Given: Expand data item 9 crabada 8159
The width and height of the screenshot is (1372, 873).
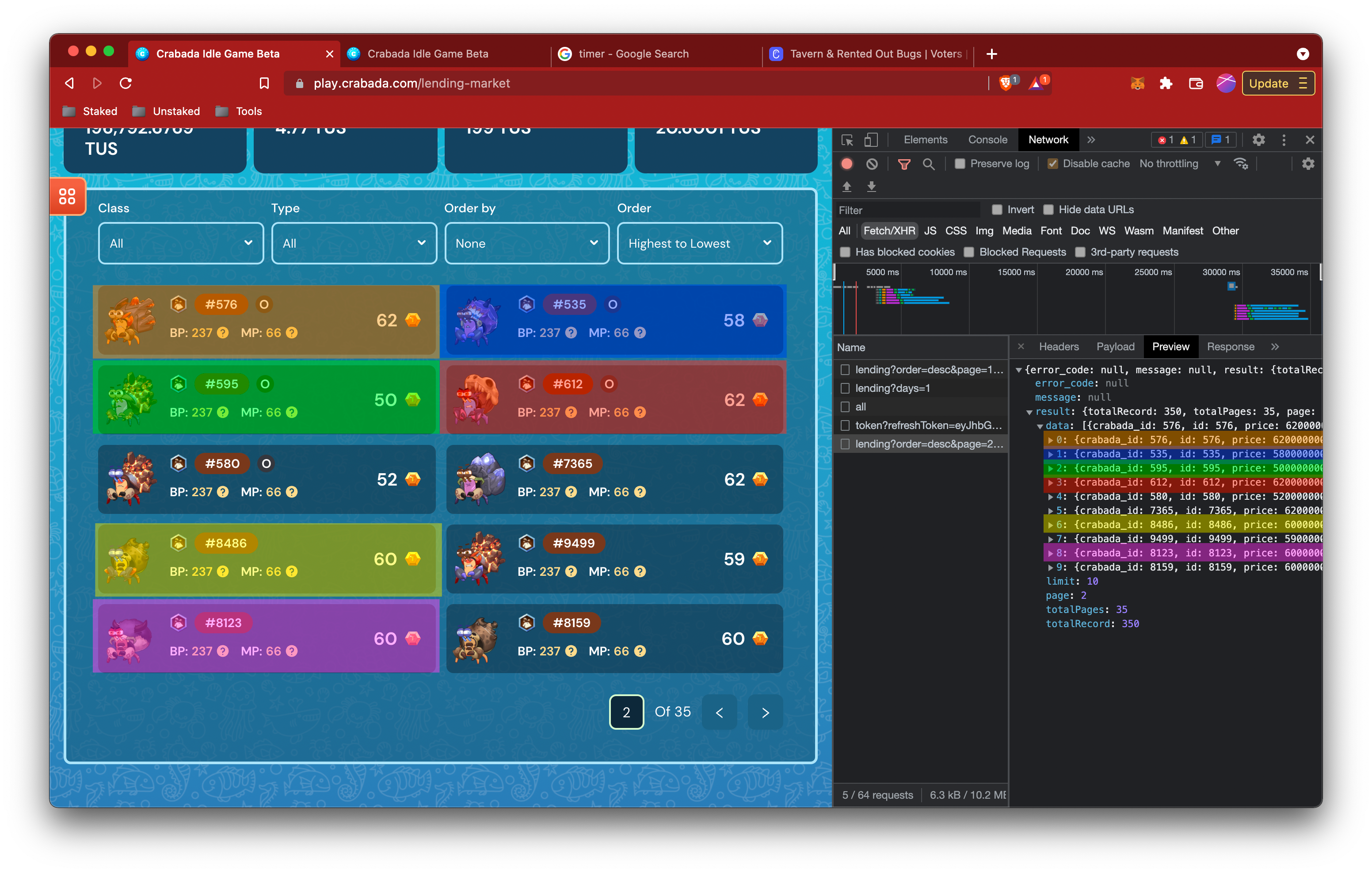Looking at the screenshot, I should coord(1051,567).
